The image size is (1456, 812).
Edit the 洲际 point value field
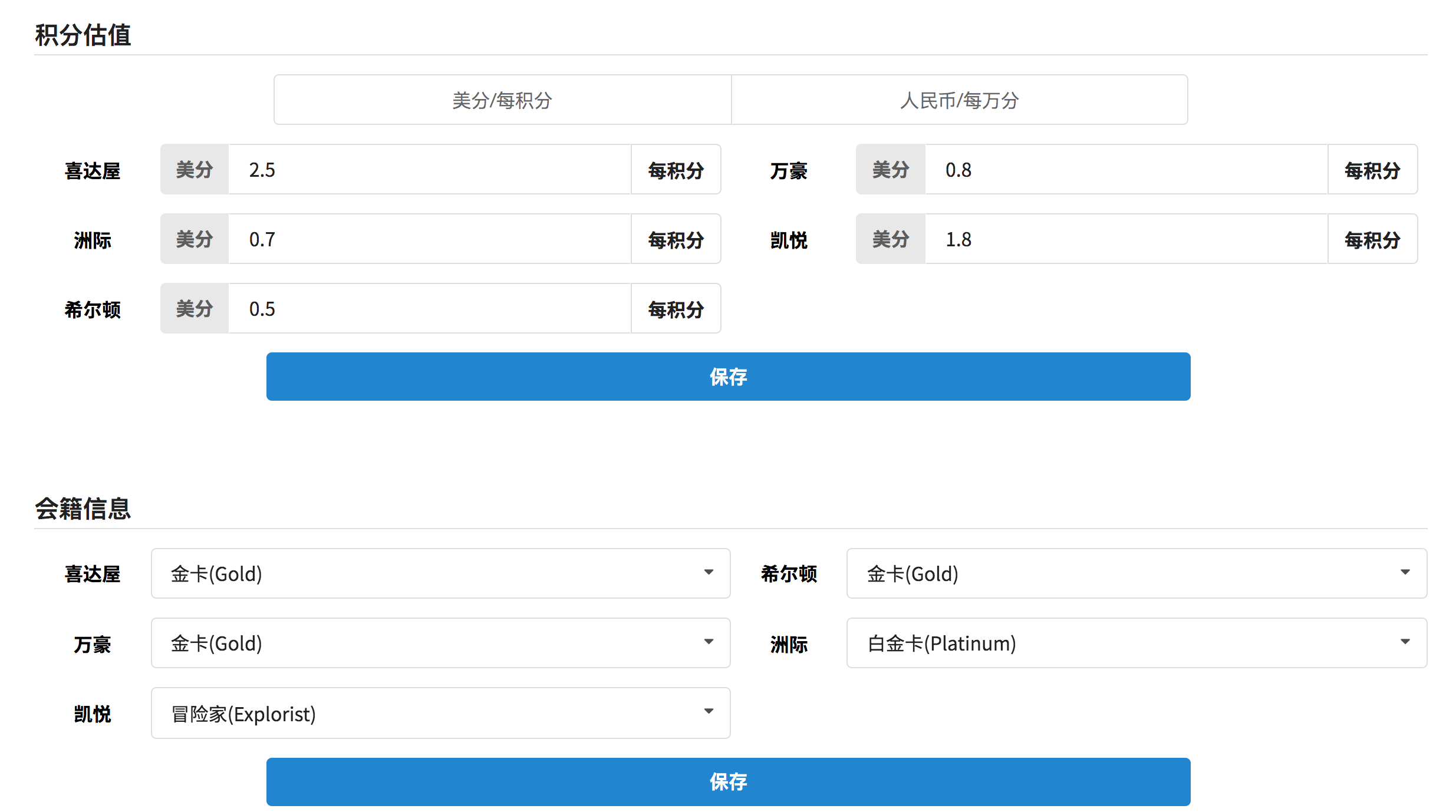(x=430, y=239)
